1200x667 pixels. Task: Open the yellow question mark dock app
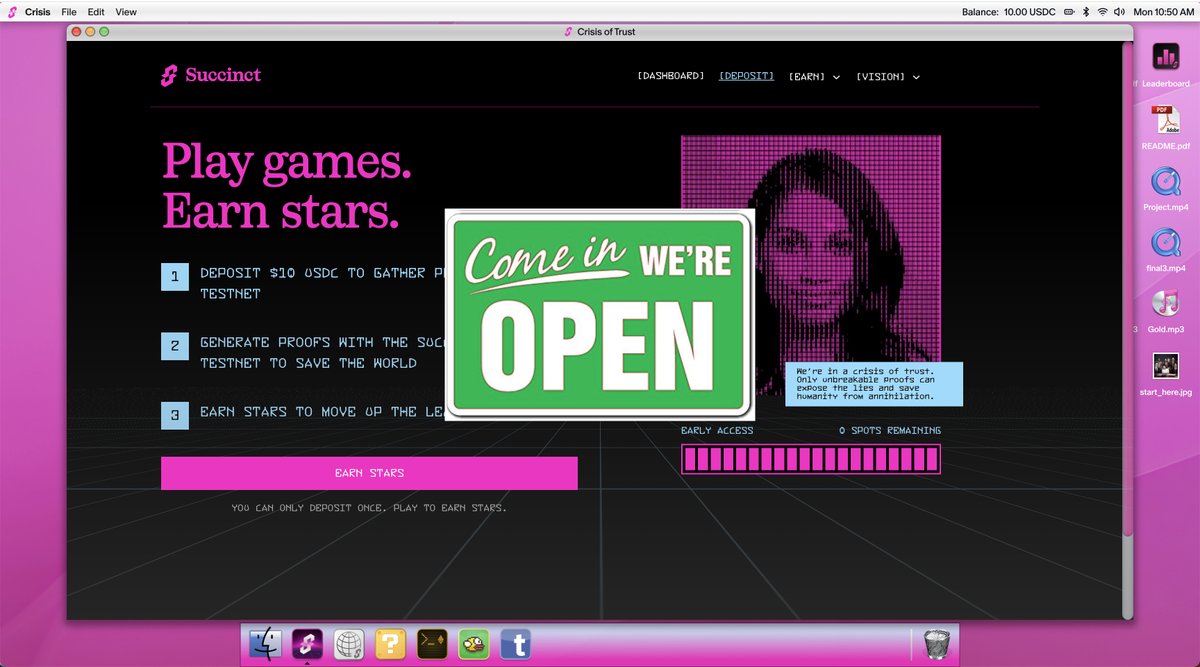(x=390, y=644)
